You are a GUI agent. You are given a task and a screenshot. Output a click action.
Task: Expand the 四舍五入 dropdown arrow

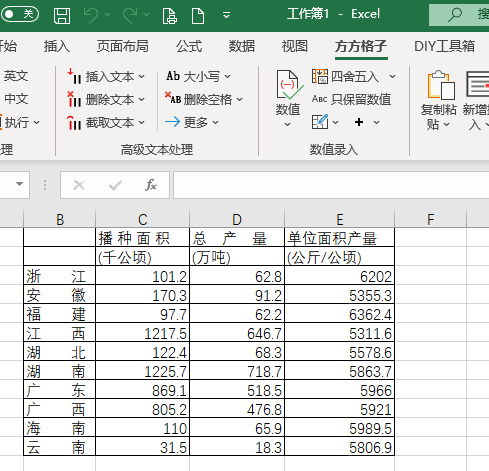pos(393,77)
